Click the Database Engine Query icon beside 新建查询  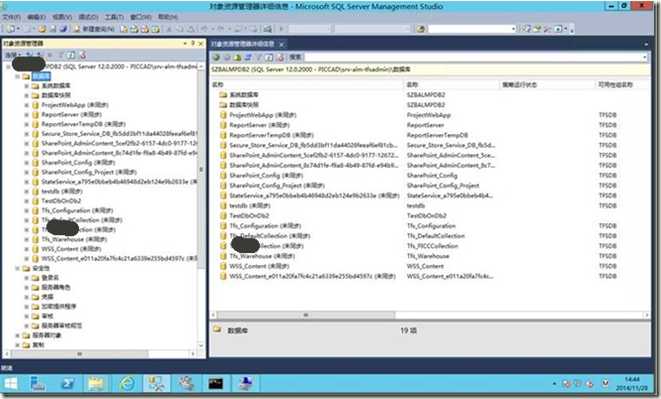[124, 29]
